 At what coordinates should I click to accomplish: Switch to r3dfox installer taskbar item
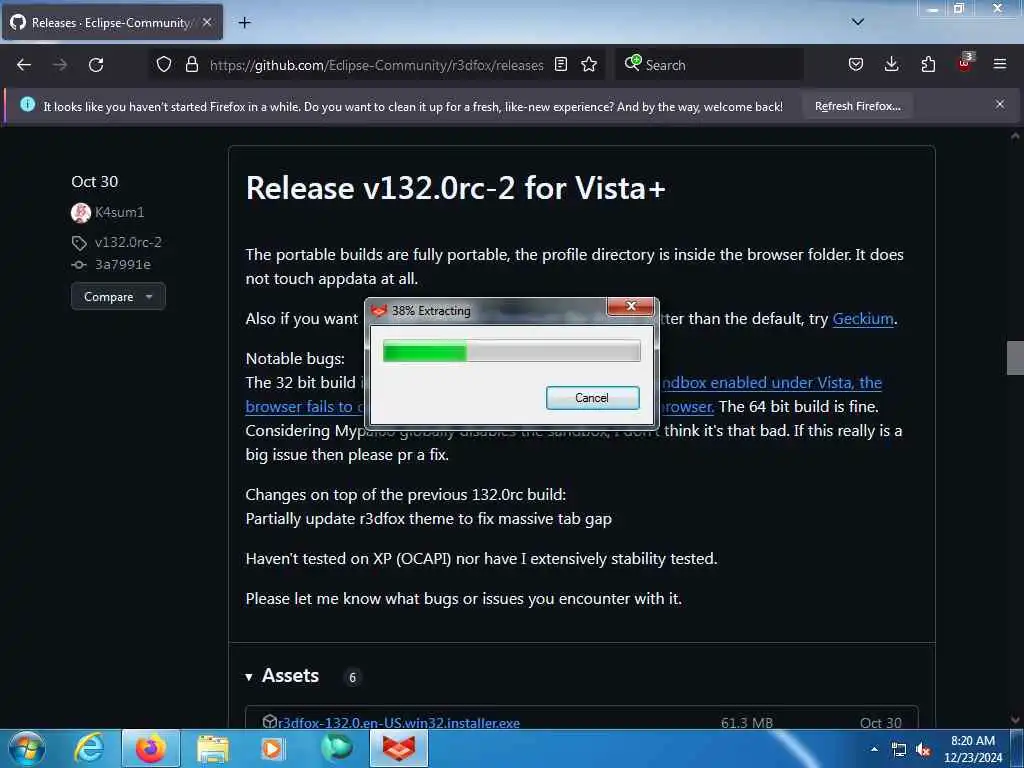tap(399, 748)
